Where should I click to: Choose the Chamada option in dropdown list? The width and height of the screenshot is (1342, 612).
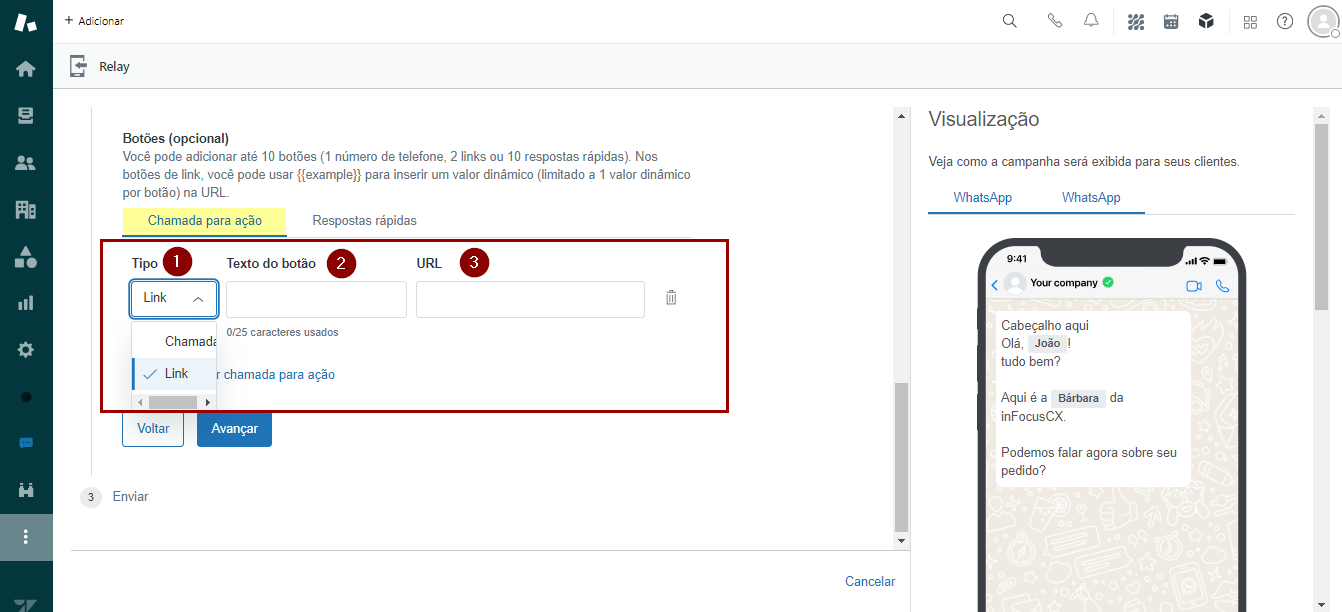pos(190,341)
